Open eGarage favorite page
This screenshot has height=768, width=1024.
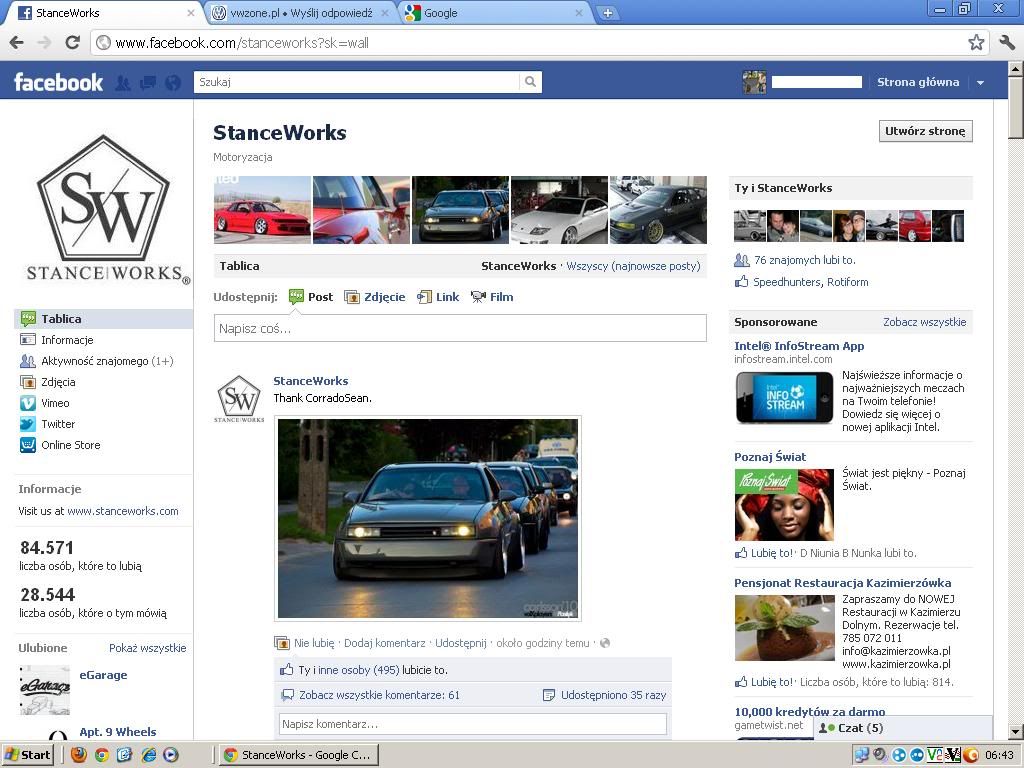[103, 675]
